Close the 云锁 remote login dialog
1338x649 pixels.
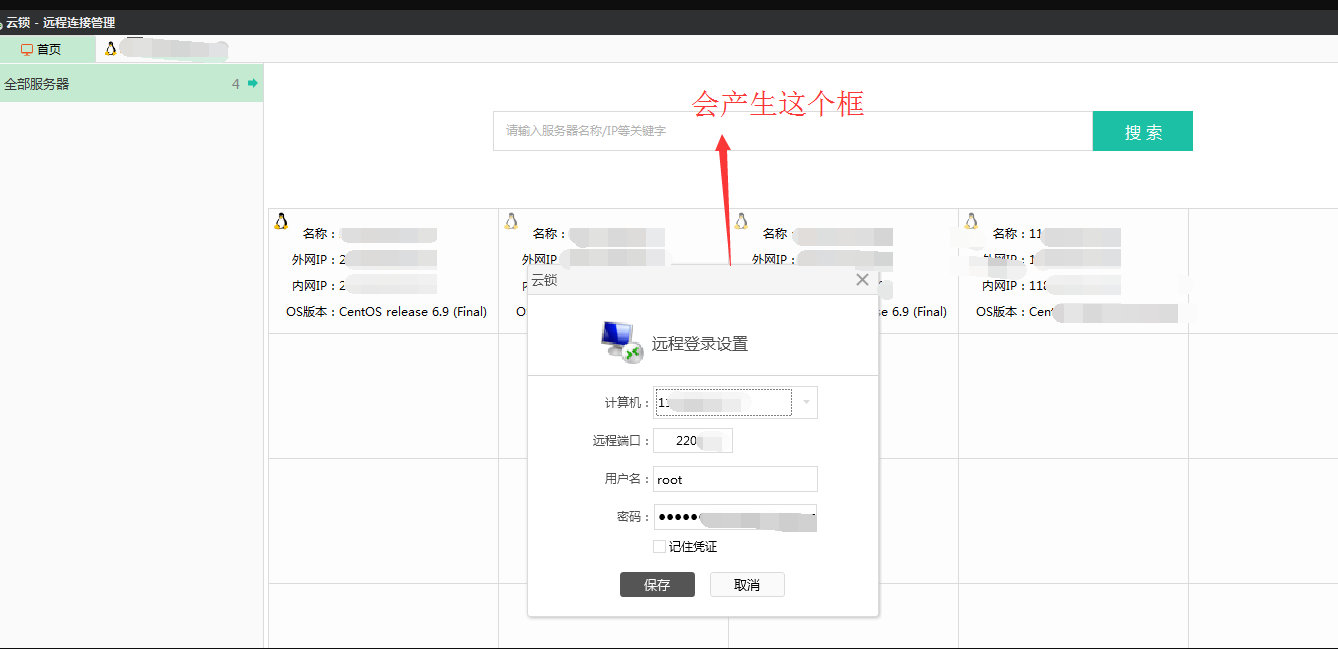862,280
